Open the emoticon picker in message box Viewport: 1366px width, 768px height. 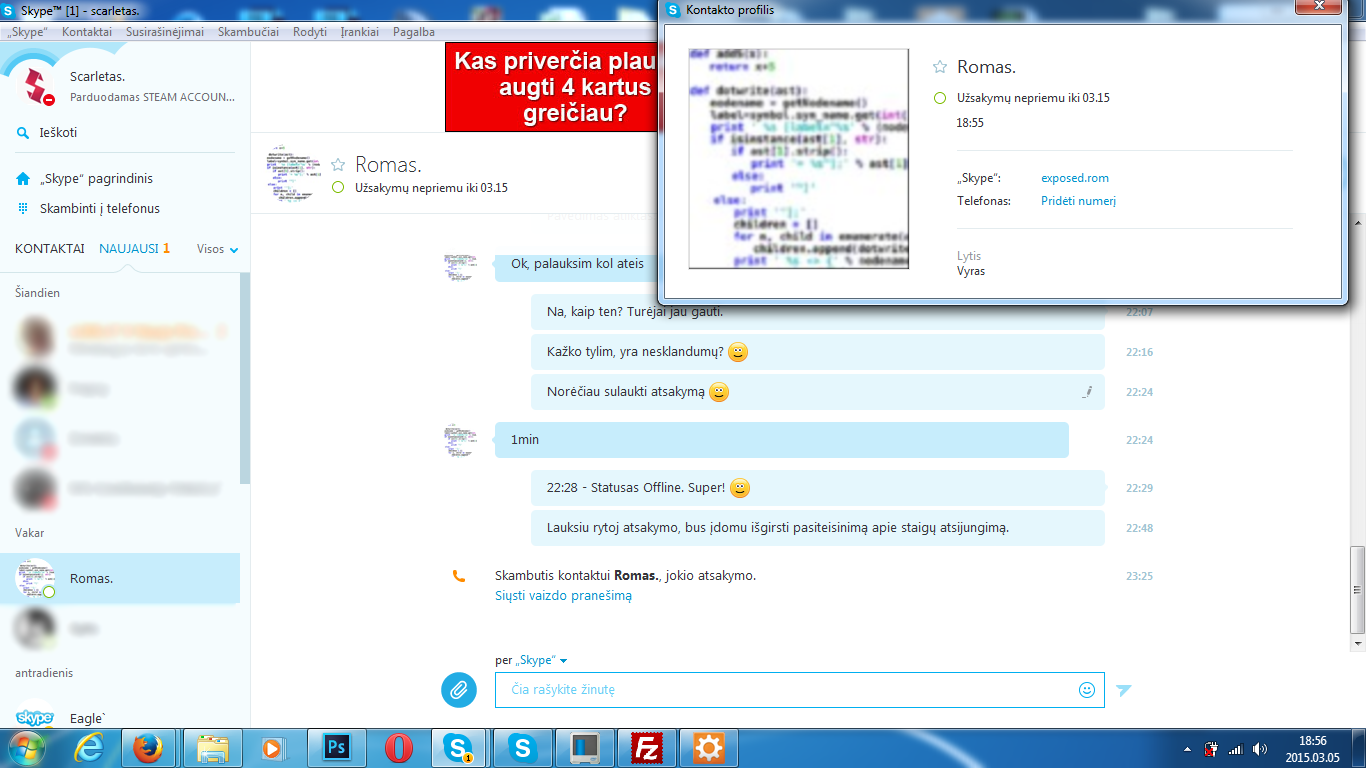pyautogui.click(x=1087, y=689)
